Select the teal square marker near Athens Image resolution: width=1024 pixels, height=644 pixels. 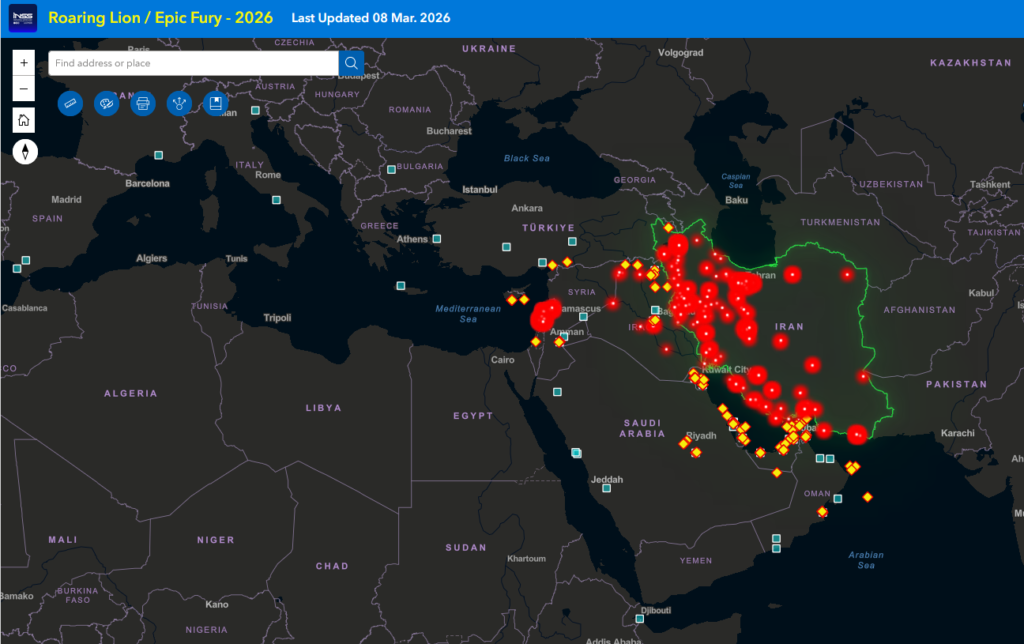point(437,239)
